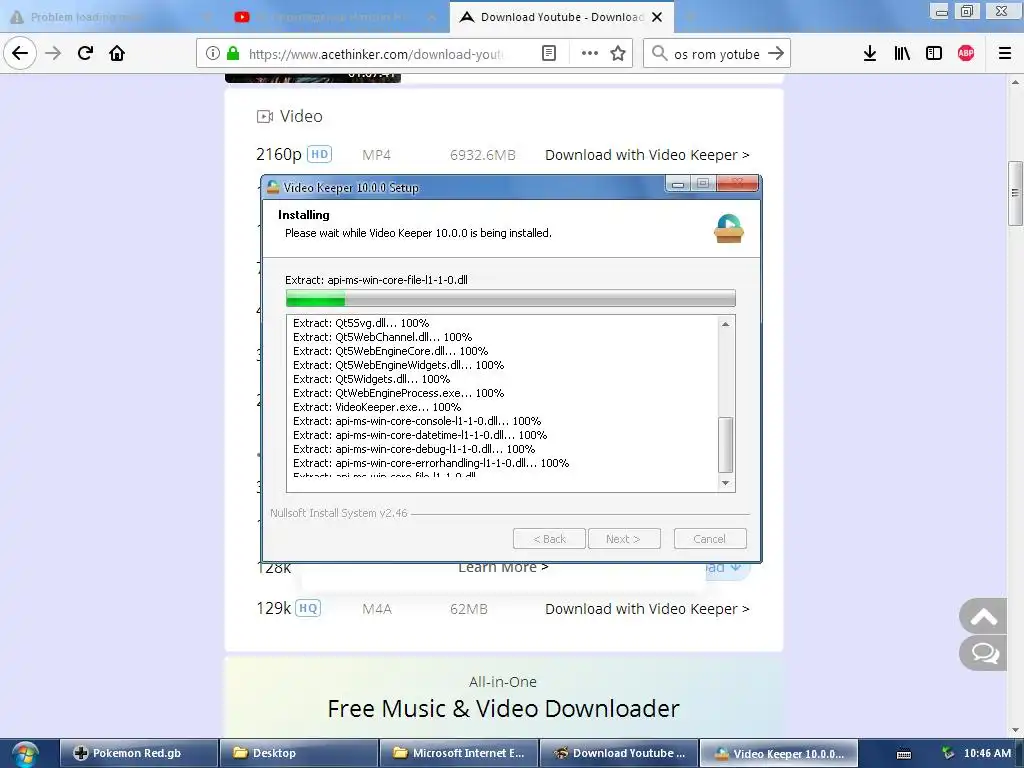Viewport: 1024px width, 768px height.
Task: Bookmark this page with the star icon
Action: click(618, 54)
